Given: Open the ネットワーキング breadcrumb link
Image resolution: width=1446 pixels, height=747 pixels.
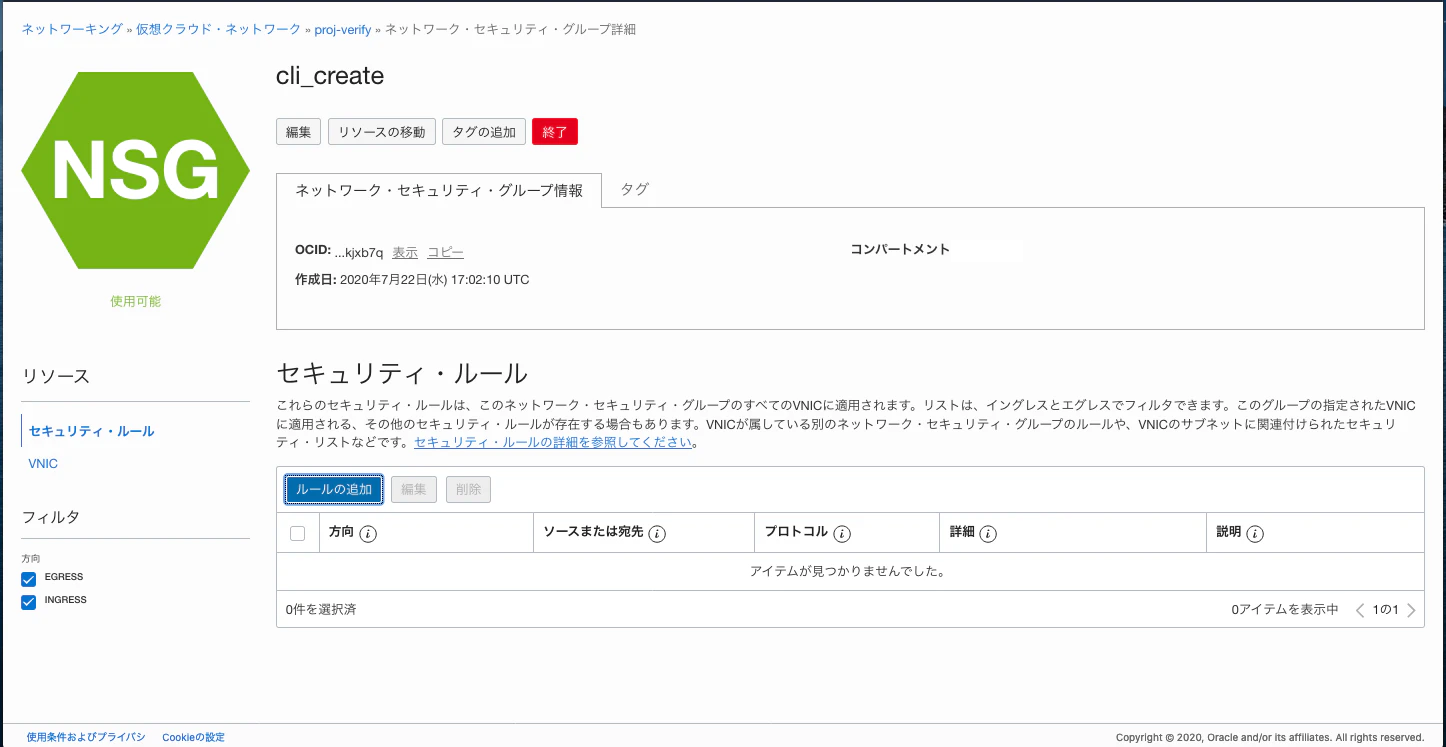Looking at the screenshot, I should [72, 30].
